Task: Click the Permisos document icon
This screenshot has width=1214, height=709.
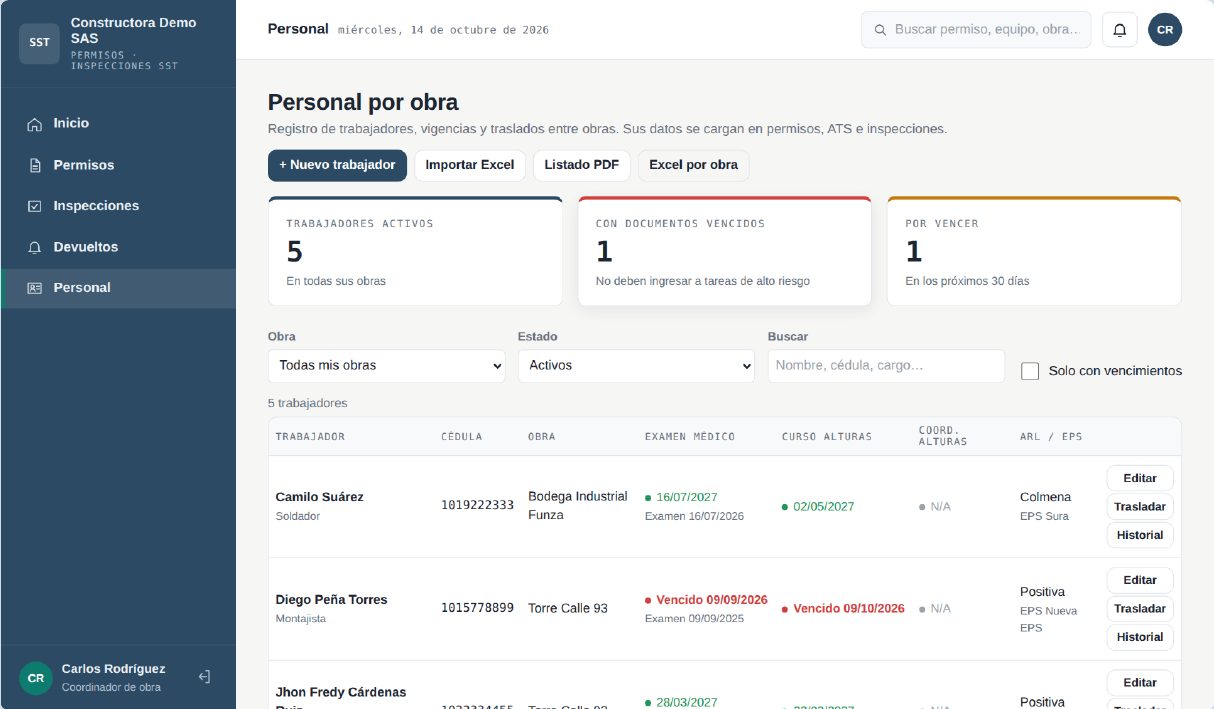Action: [35, 165]
